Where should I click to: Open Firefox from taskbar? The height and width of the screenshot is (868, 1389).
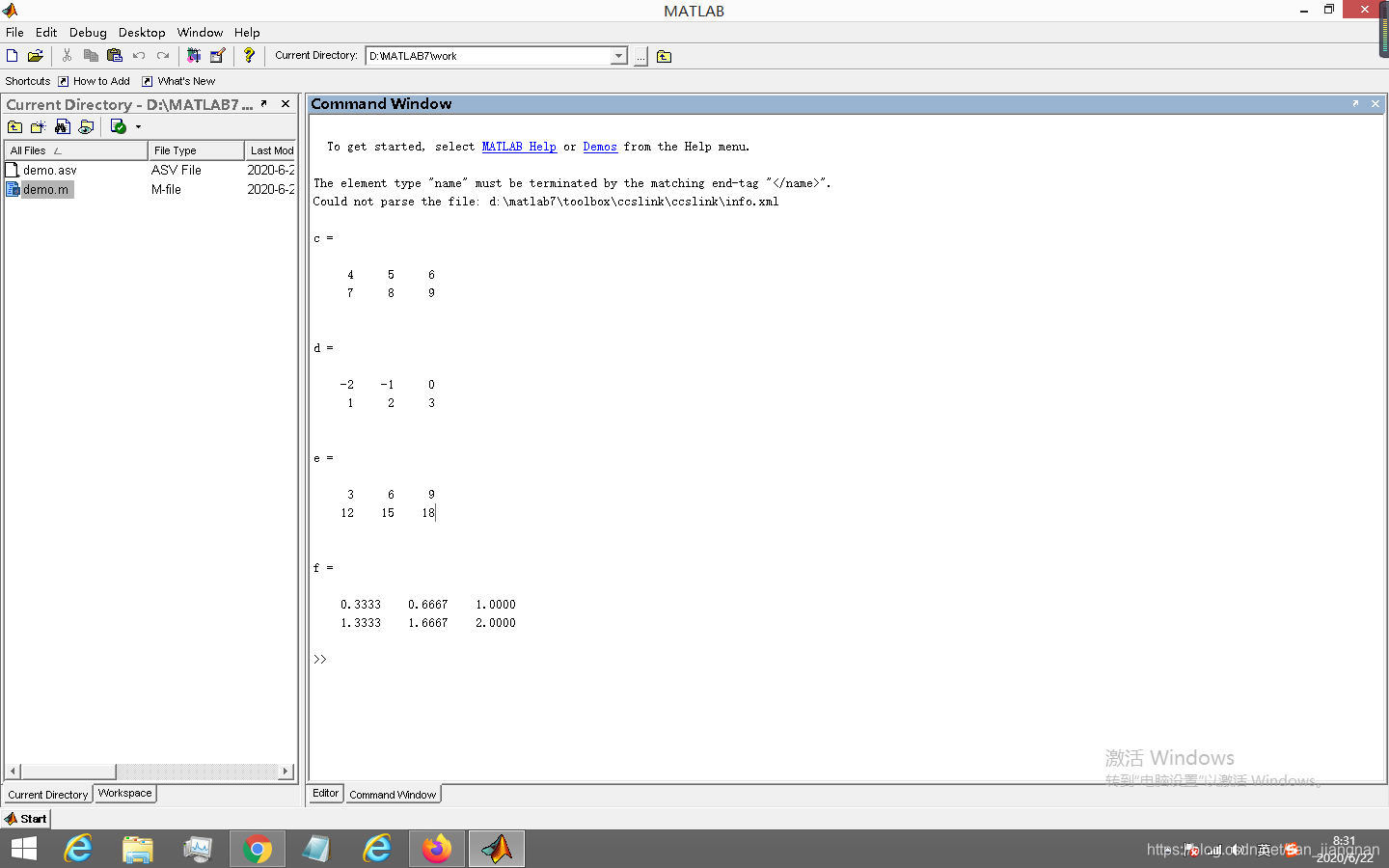(x=437, y=849)
